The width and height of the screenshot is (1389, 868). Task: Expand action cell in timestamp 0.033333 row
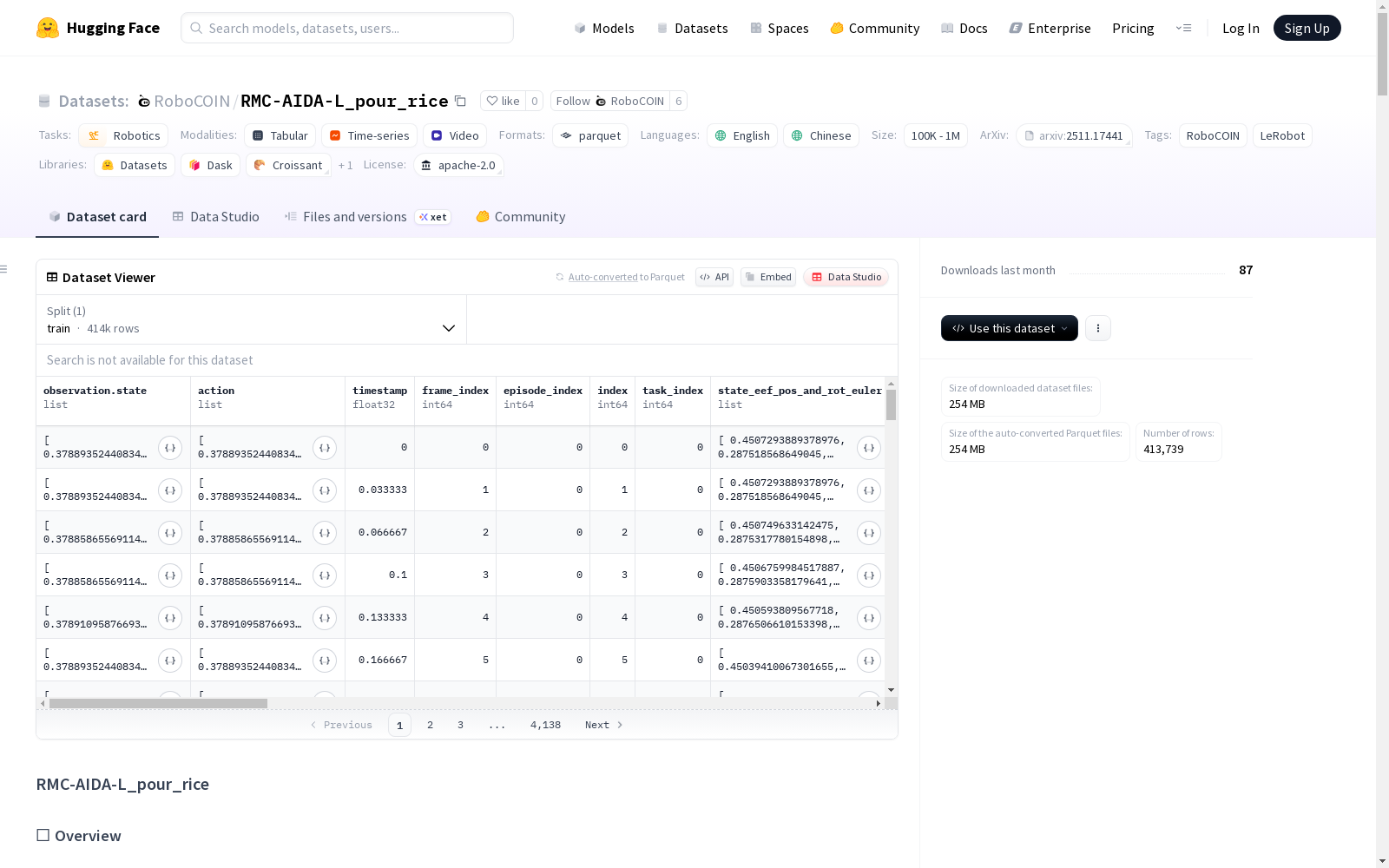pos(325,490)
